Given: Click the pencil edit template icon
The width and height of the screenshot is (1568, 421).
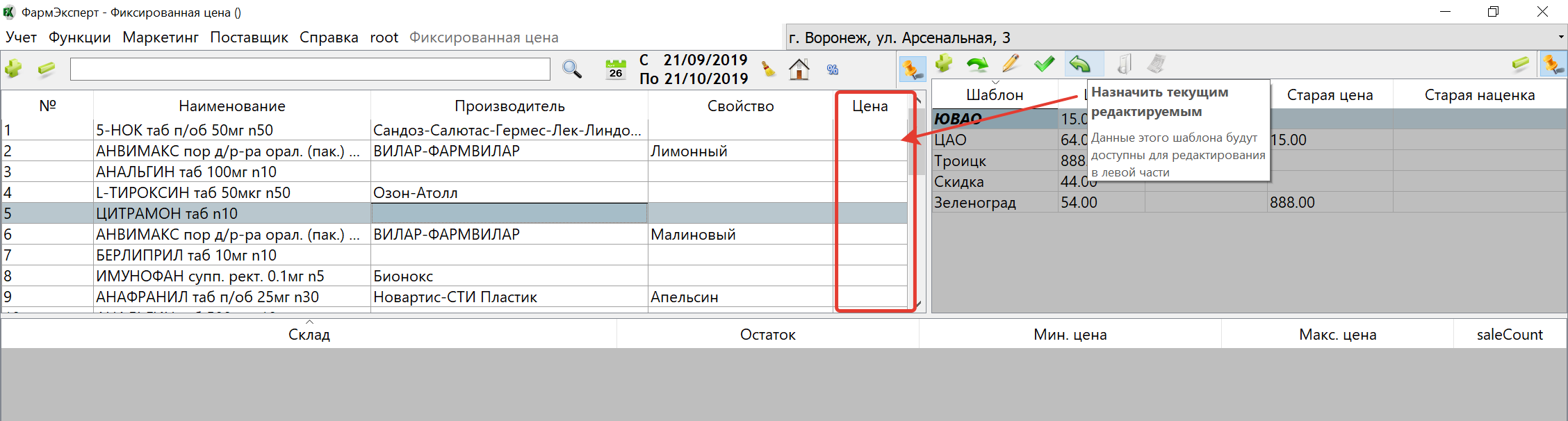Looking at the screenshot, I should click(x=1011, y=65).
